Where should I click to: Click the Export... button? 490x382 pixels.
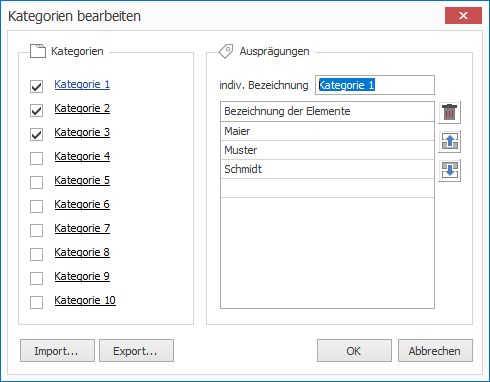[136, 351]
